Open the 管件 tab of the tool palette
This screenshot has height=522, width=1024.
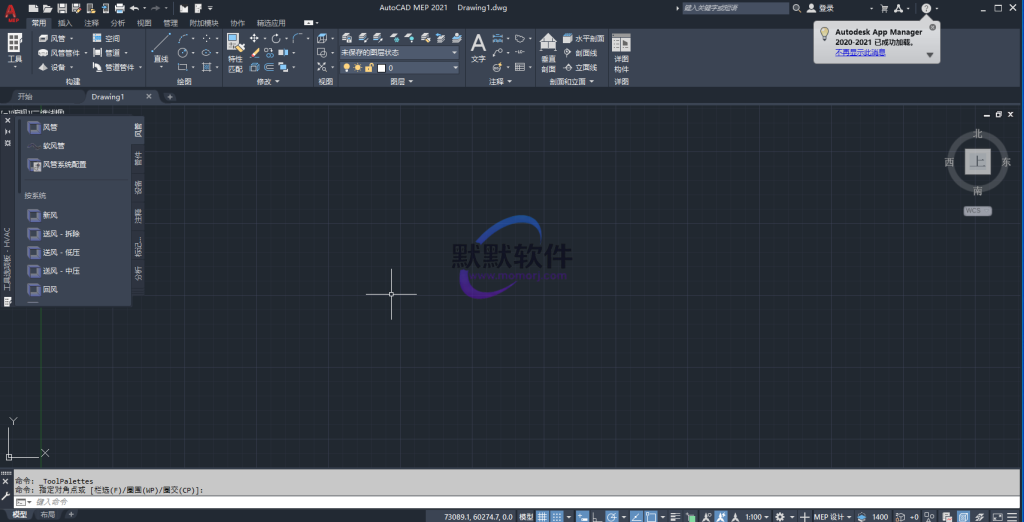[x=138, y=158]
